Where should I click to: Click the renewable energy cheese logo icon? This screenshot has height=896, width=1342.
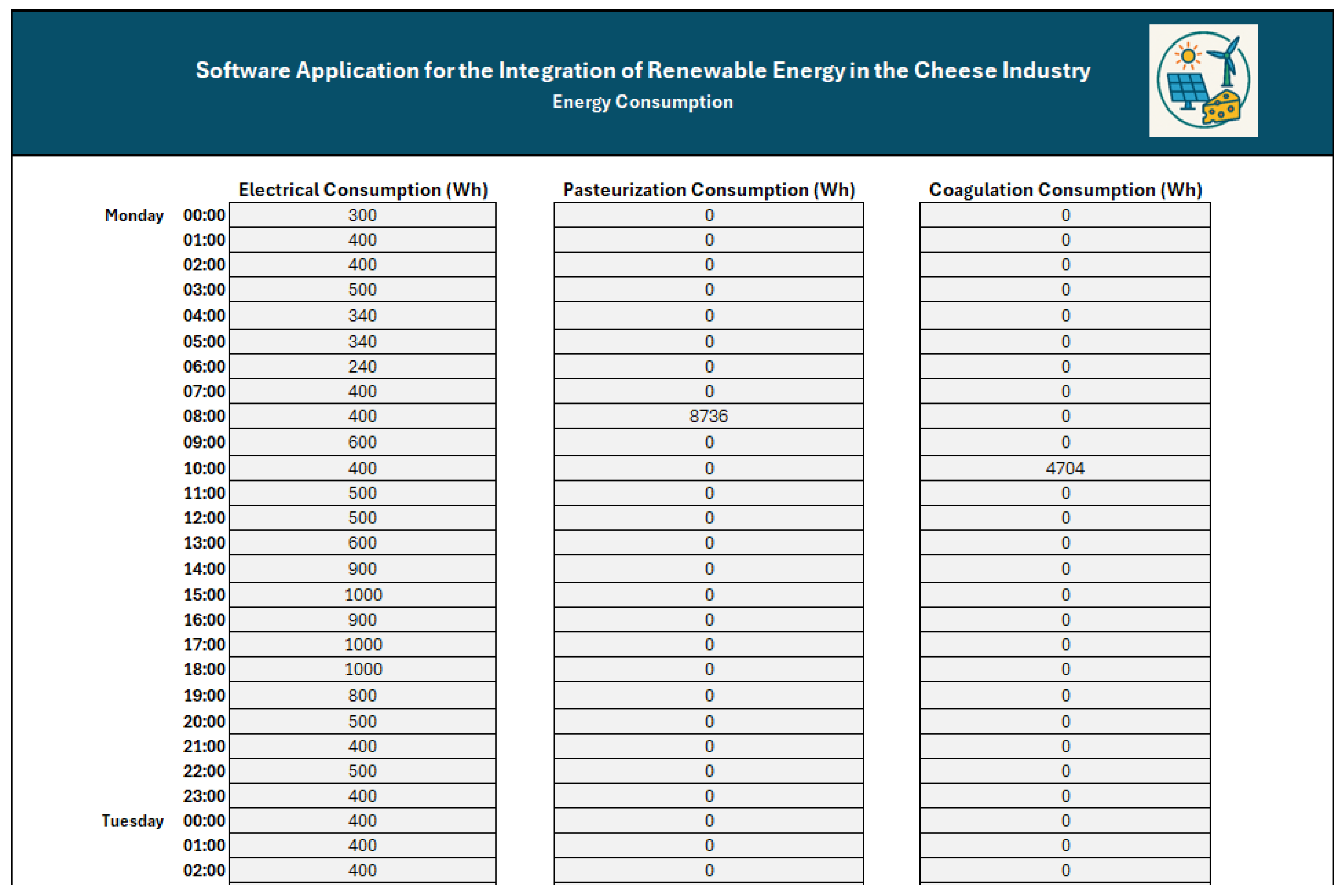[x=1203, y=81]
